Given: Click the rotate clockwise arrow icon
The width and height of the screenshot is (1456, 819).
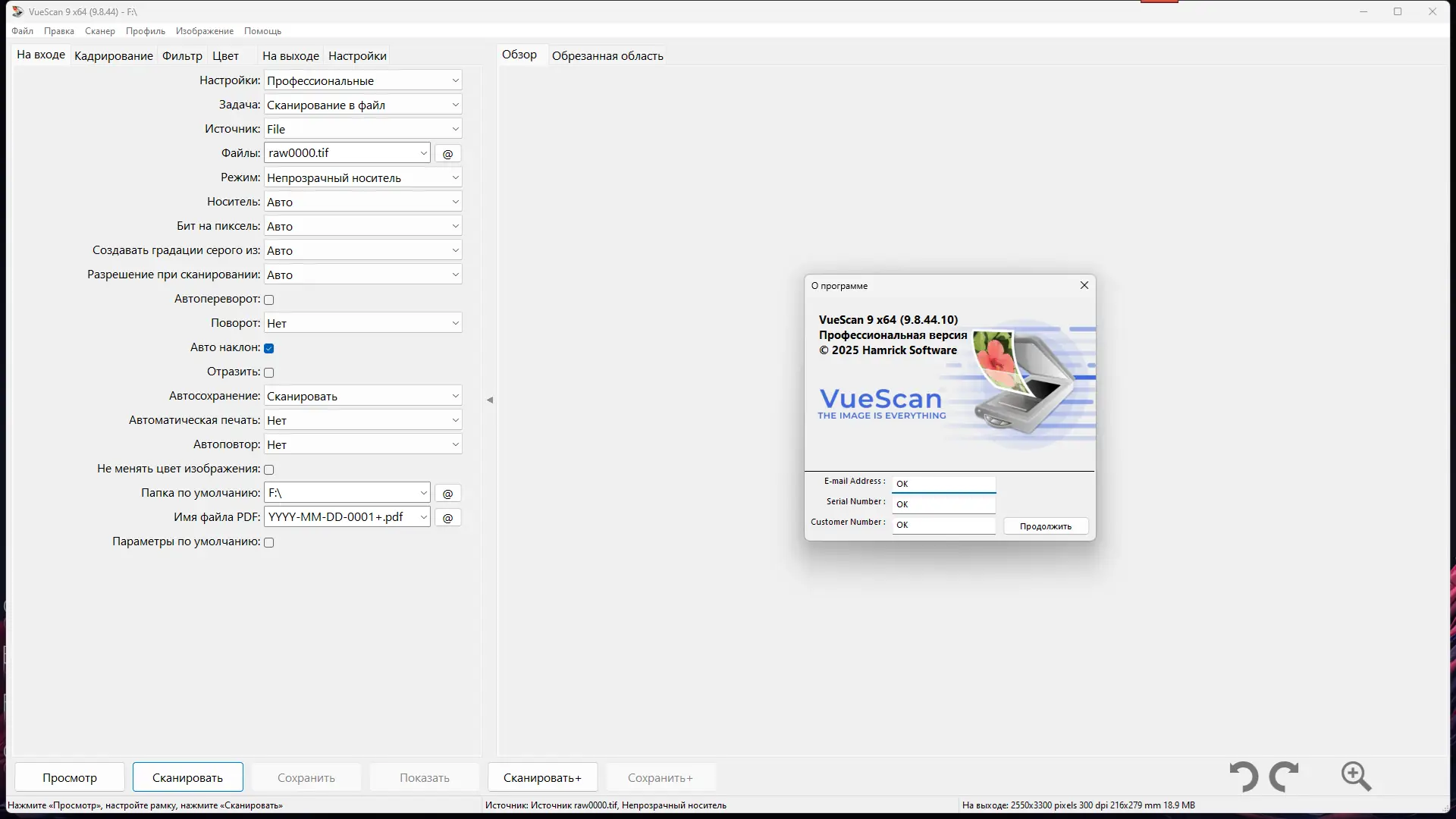Looking at the screenshot, I should point(1284,777).
